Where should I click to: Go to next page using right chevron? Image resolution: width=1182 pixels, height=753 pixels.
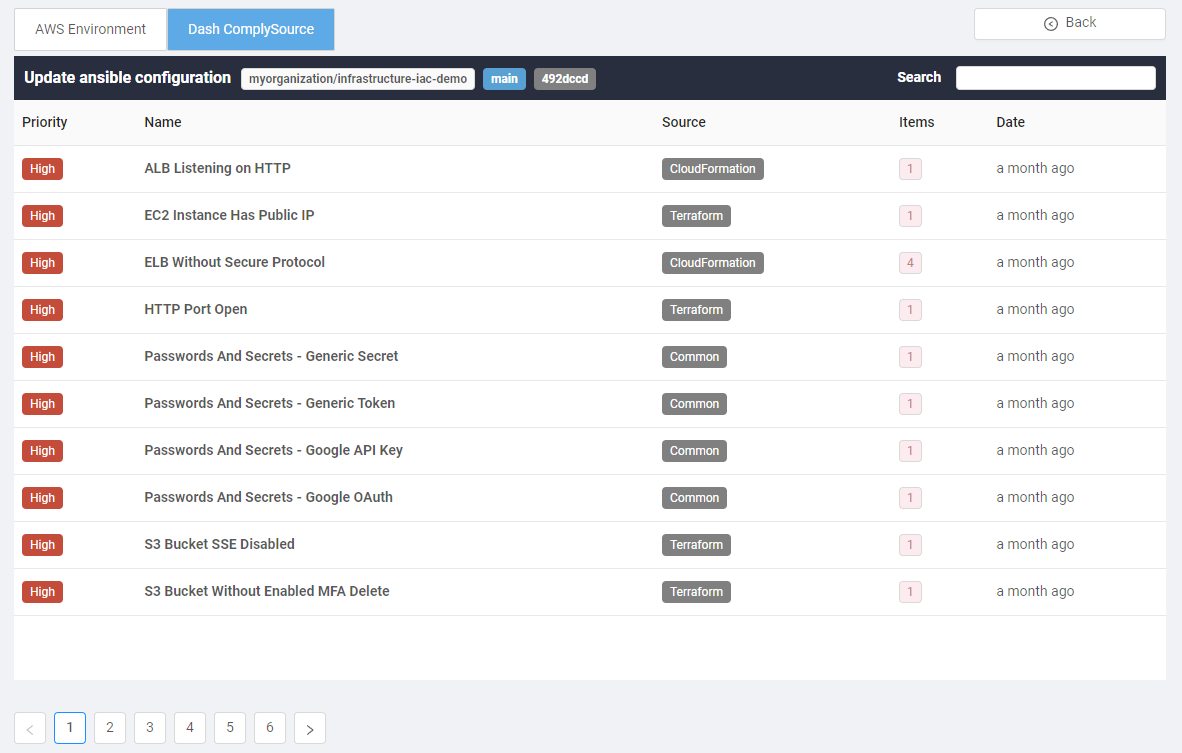point(310,729)
